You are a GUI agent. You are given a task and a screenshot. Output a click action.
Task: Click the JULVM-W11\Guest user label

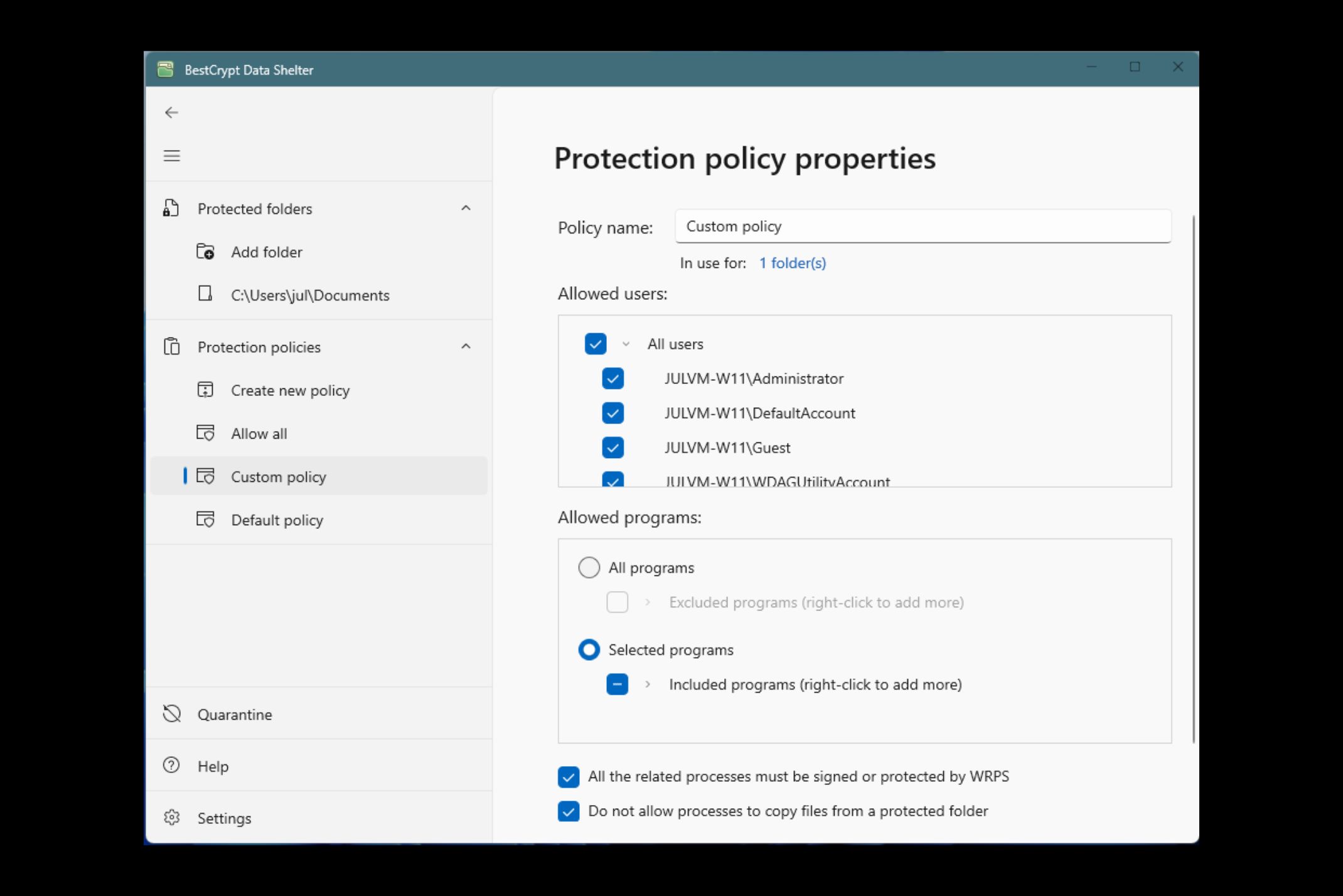click(727, 447)
